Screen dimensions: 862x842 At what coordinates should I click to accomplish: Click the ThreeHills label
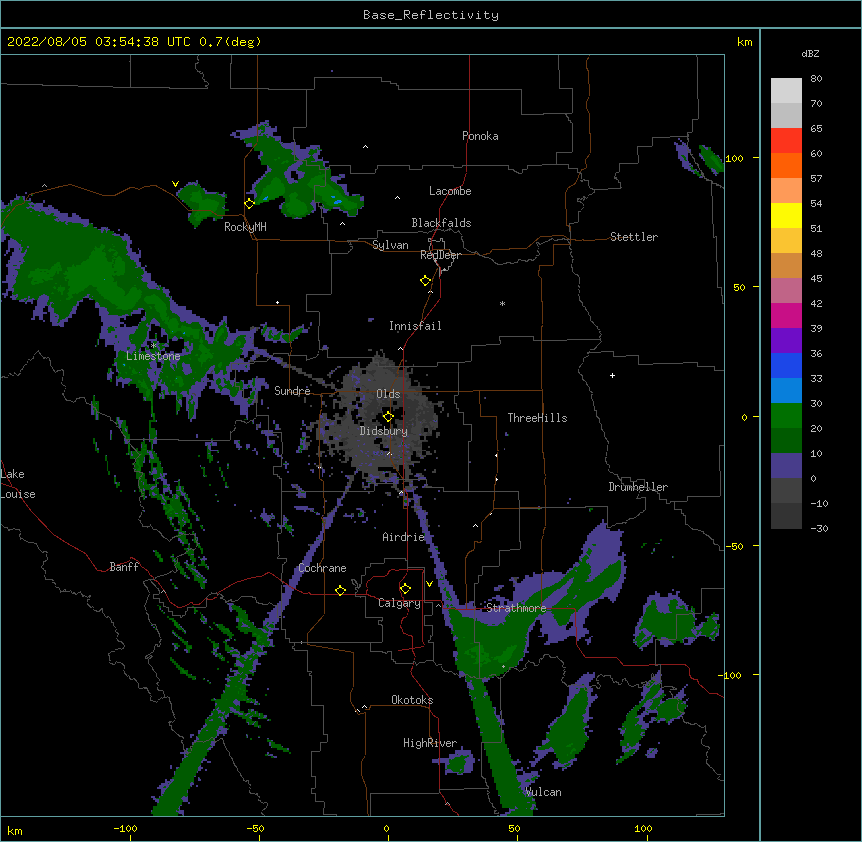pyautogui.click(x=537, y=418)
